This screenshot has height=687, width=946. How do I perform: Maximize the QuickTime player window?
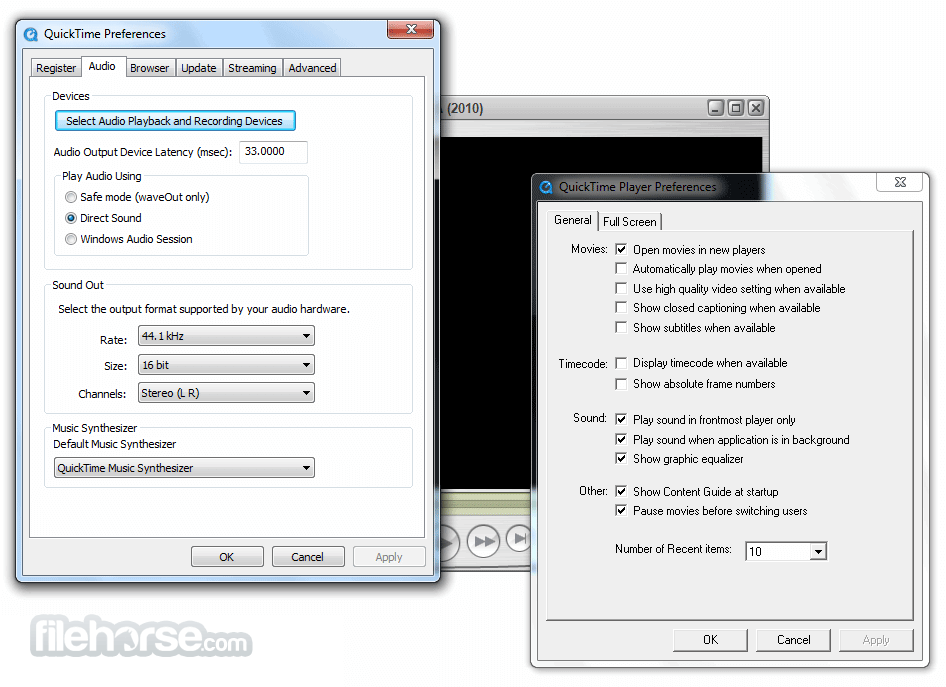[x=735, y=108]
